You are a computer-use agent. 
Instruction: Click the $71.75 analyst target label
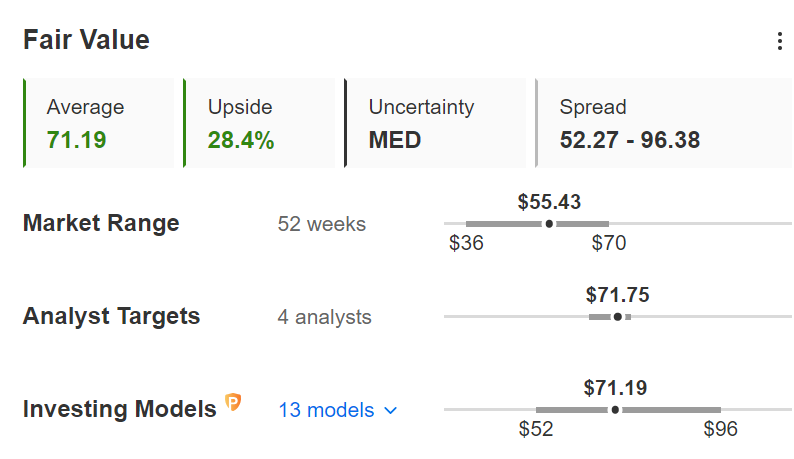[x=617, y=295]
